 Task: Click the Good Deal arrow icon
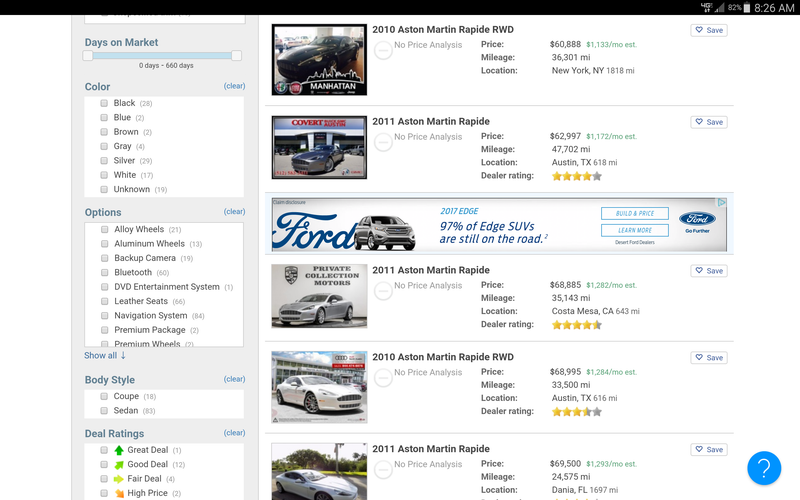[x=119, y=465]
